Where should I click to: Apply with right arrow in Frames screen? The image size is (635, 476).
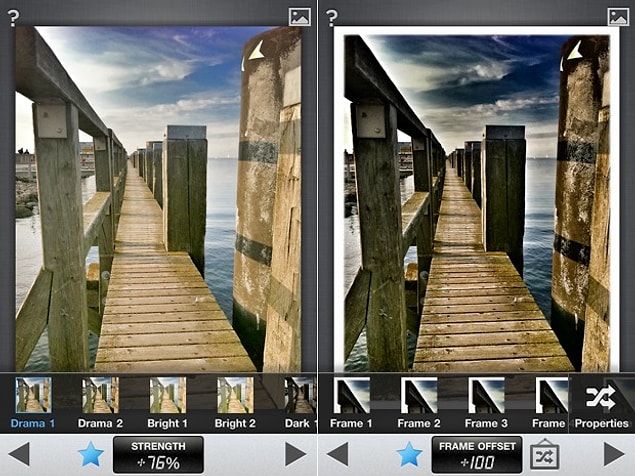pos(615,454)
